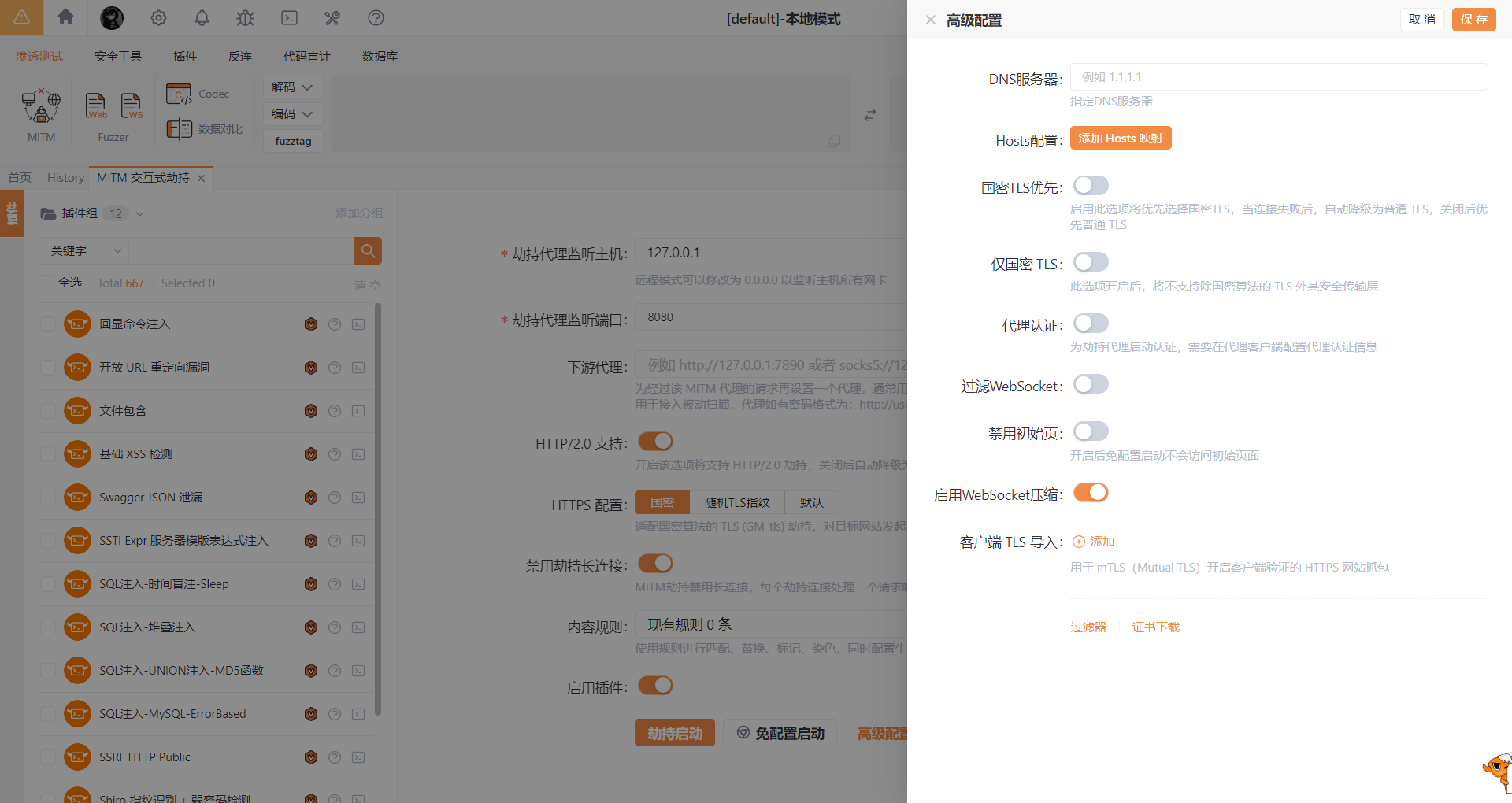
Task: Click the 劫持代理监听端口 field
Action: coord(772,317)
